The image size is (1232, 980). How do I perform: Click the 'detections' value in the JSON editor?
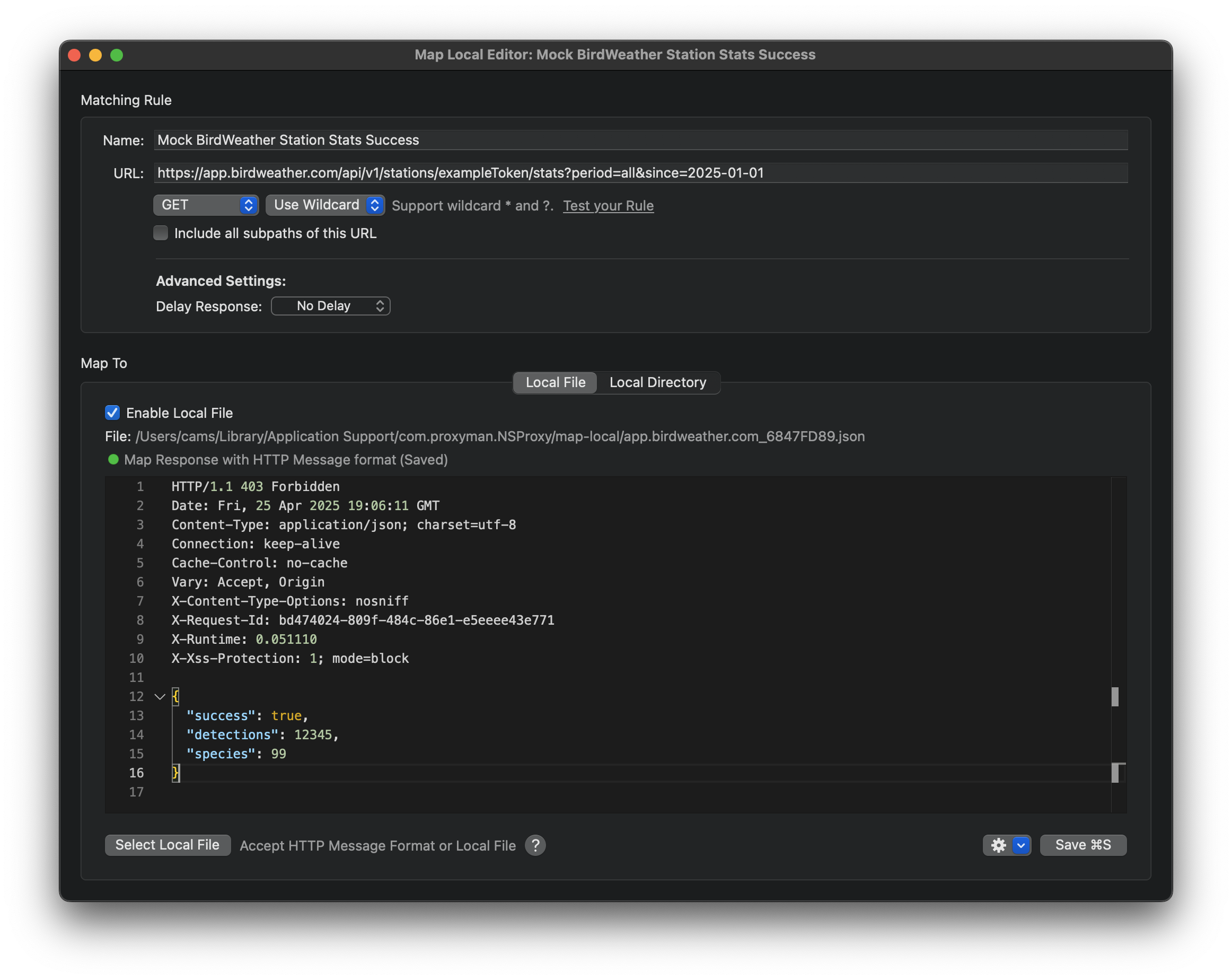click(314, 734)
